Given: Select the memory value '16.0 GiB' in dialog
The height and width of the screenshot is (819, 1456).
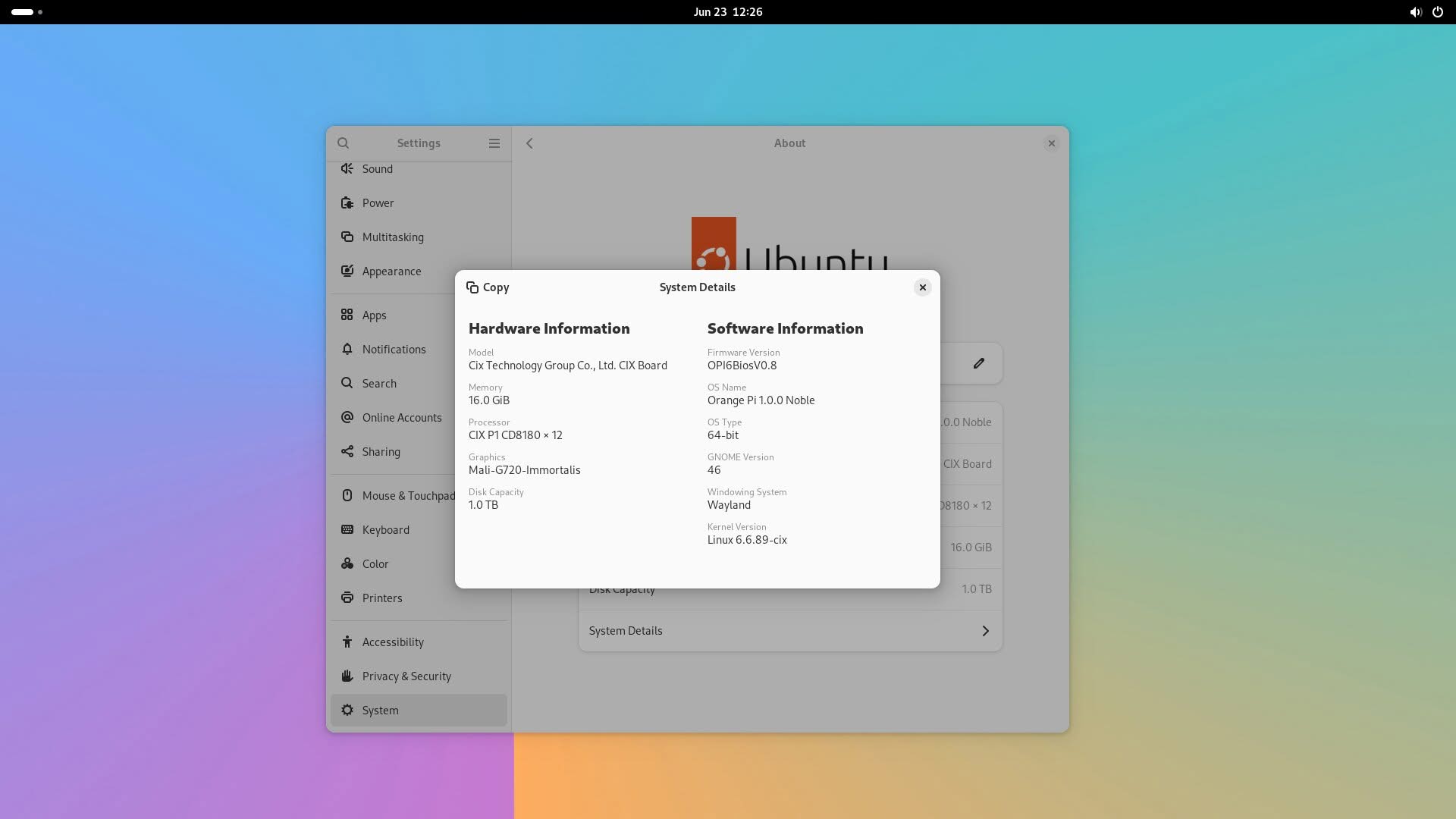Looking at the screenshot, I should pos(489,400).
